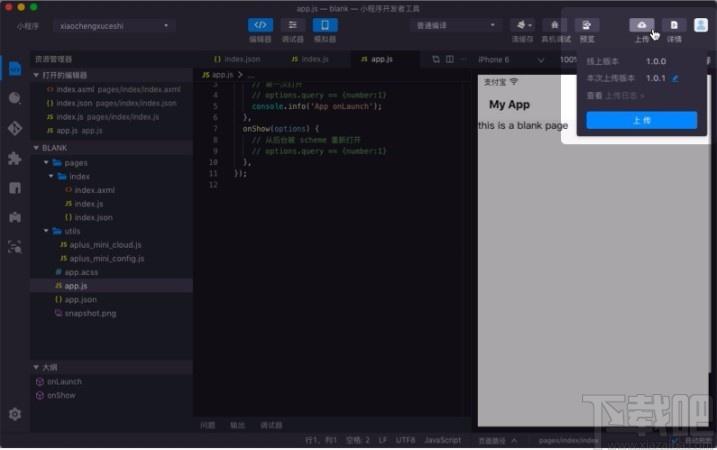This screenshot has width=717, height=450.
Task: Open the npm sidebar icon
Action: coord(15,188)
